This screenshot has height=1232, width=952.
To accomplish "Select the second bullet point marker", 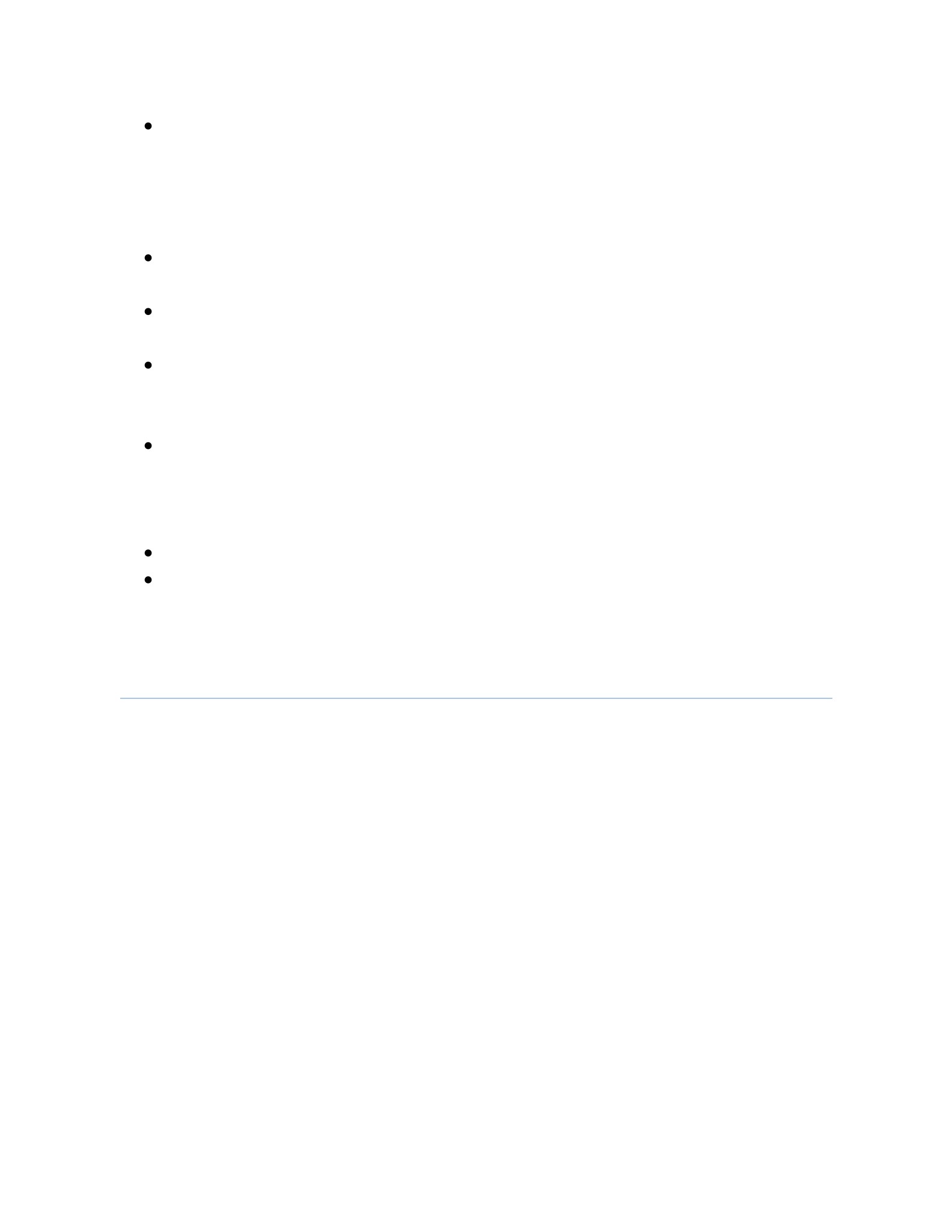I will coord(148,258).
